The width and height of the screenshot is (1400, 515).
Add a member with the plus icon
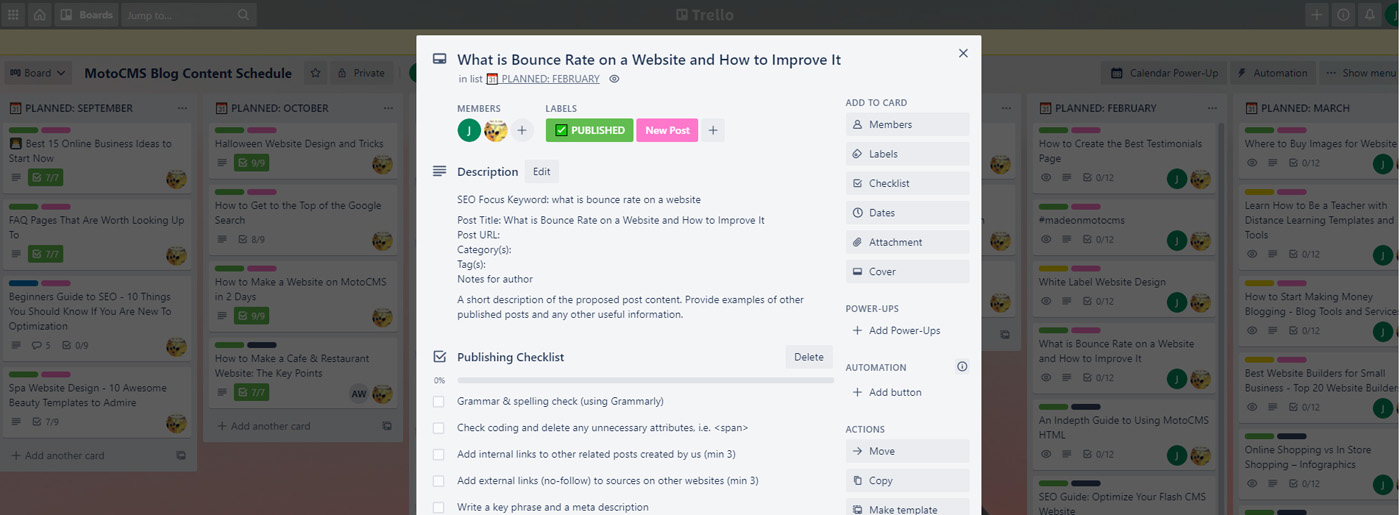click(522, 130)
